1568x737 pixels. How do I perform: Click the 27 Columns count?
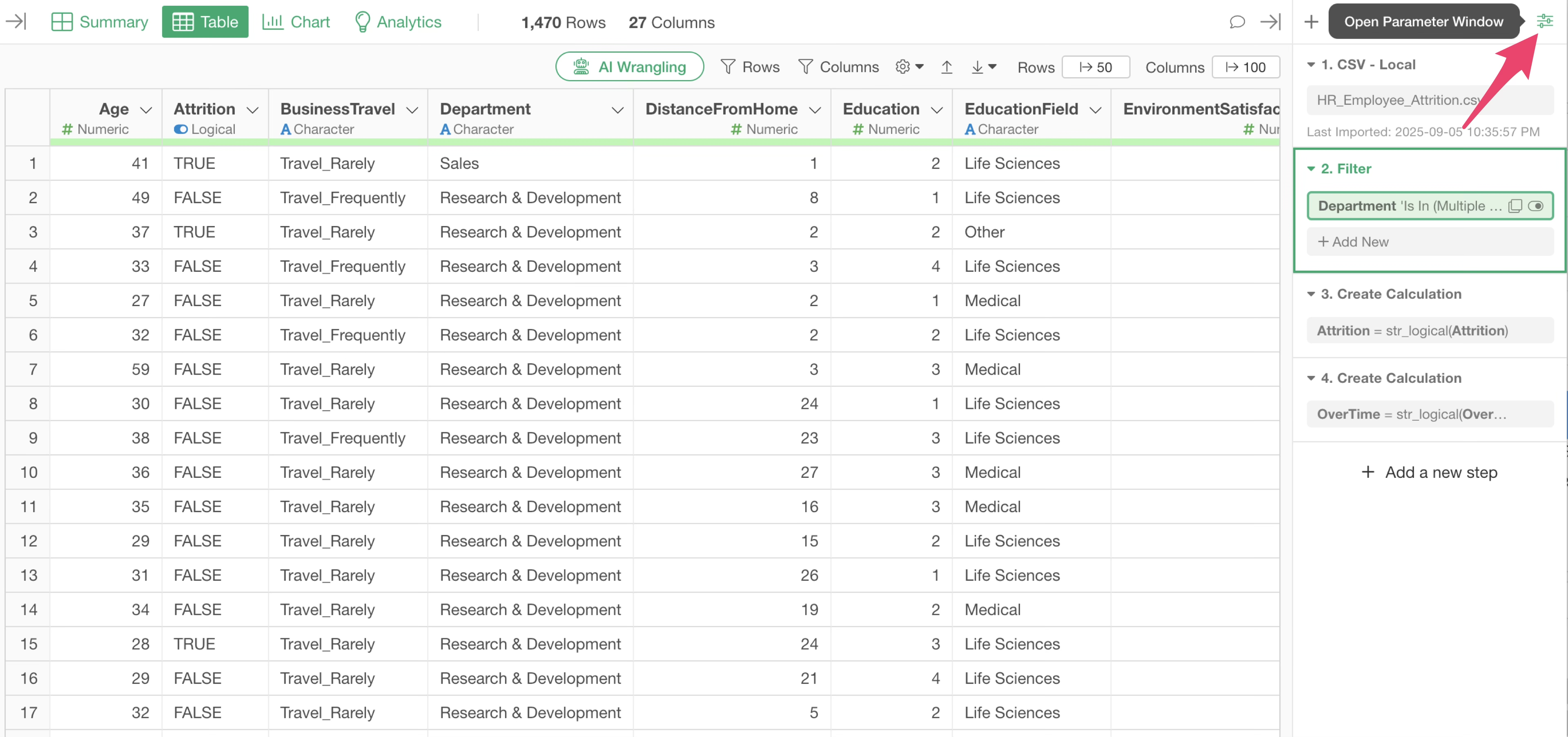(671, 22)
